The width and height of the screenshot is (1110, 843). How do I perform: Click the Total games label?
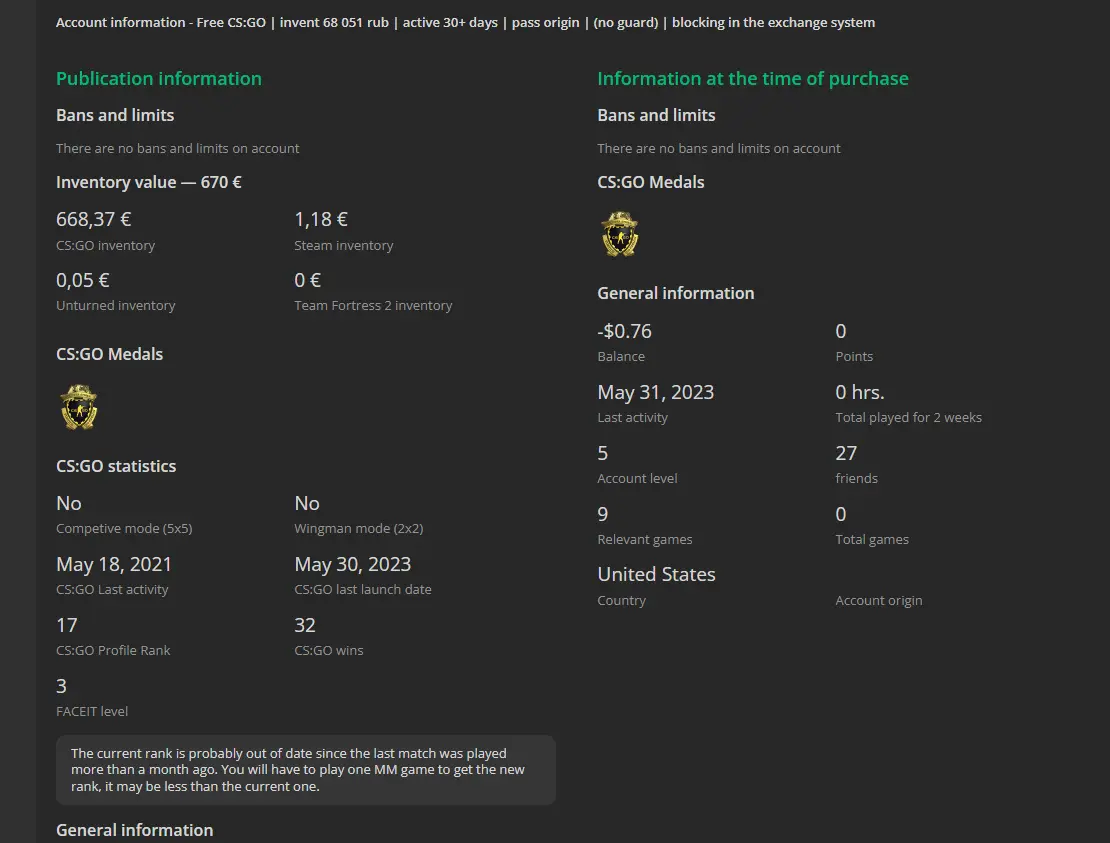[x=872, y=539]
